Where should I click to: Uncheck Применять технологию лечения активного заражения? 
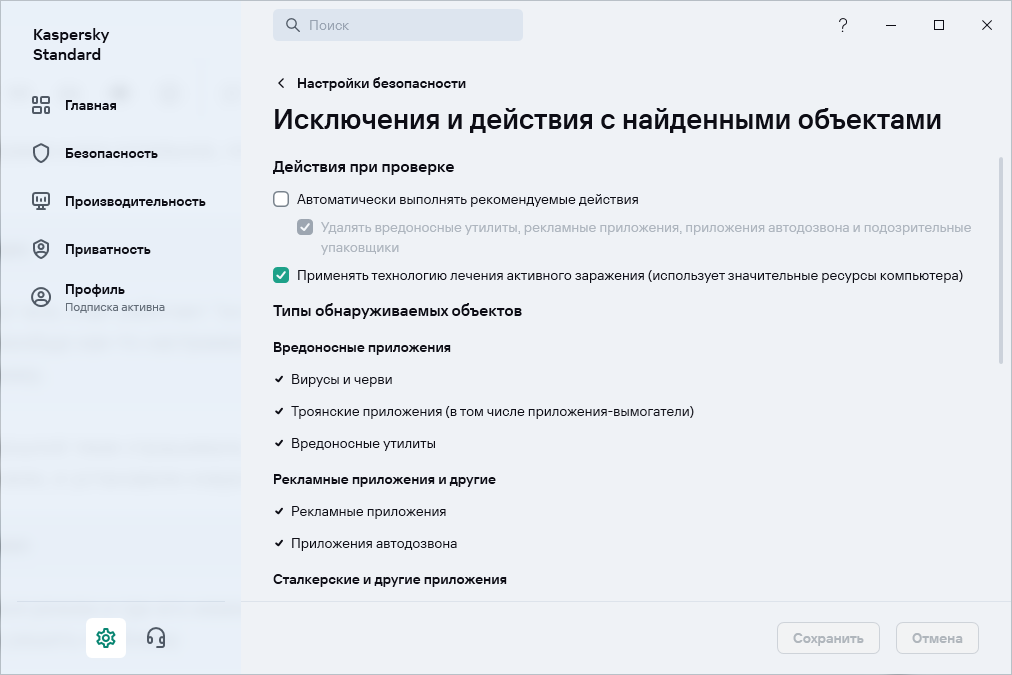point(281,276)
